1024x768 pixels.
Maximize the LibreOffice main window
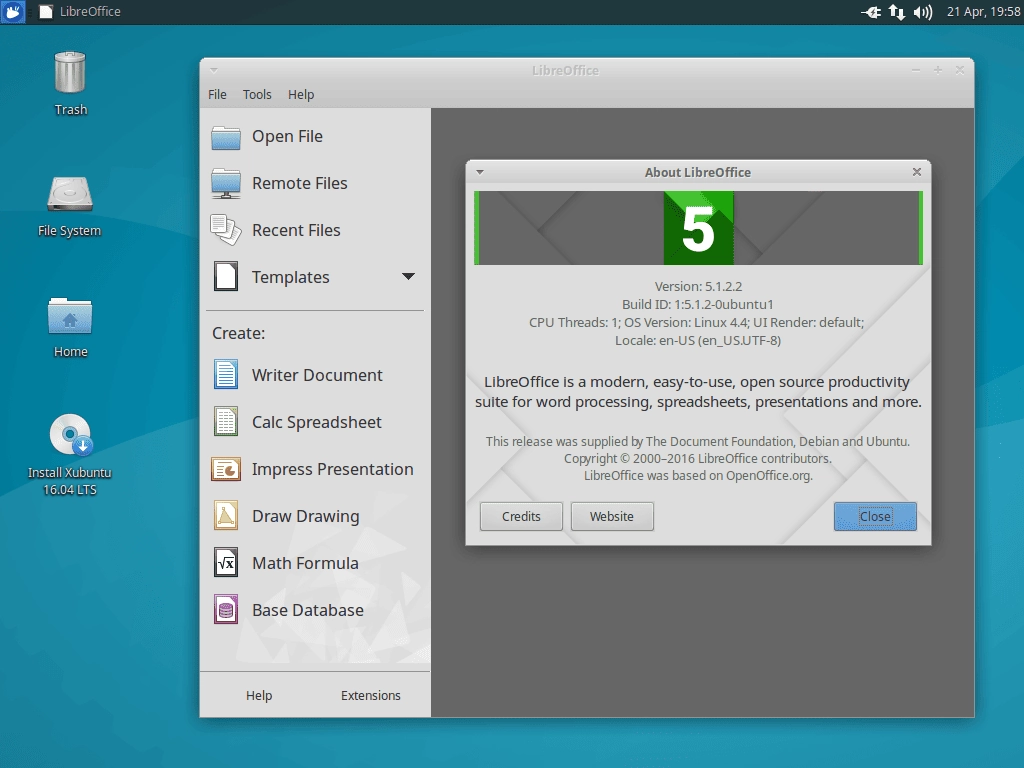coord(938,70)
